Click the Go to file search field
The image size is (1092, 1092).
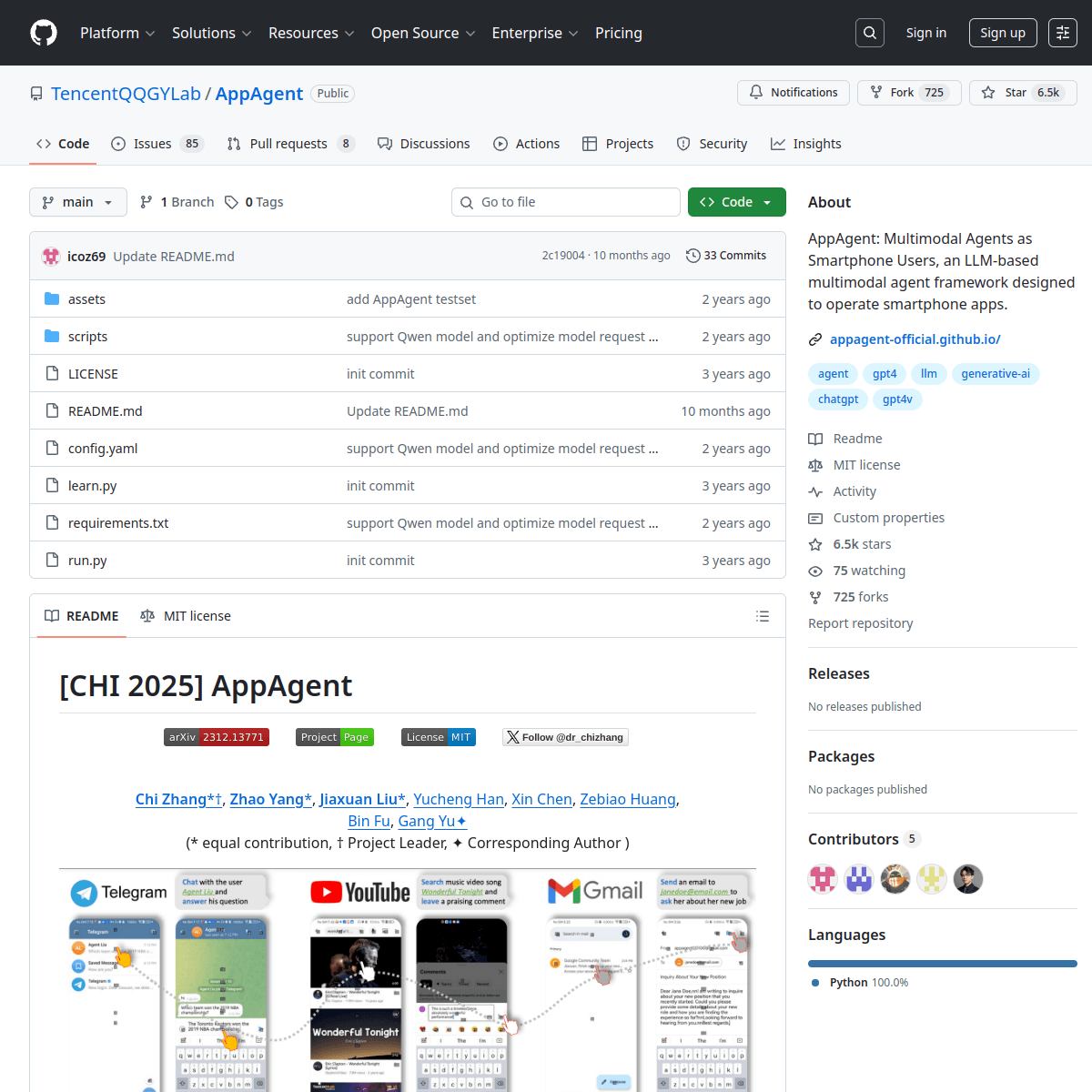[x=566, y=202]
